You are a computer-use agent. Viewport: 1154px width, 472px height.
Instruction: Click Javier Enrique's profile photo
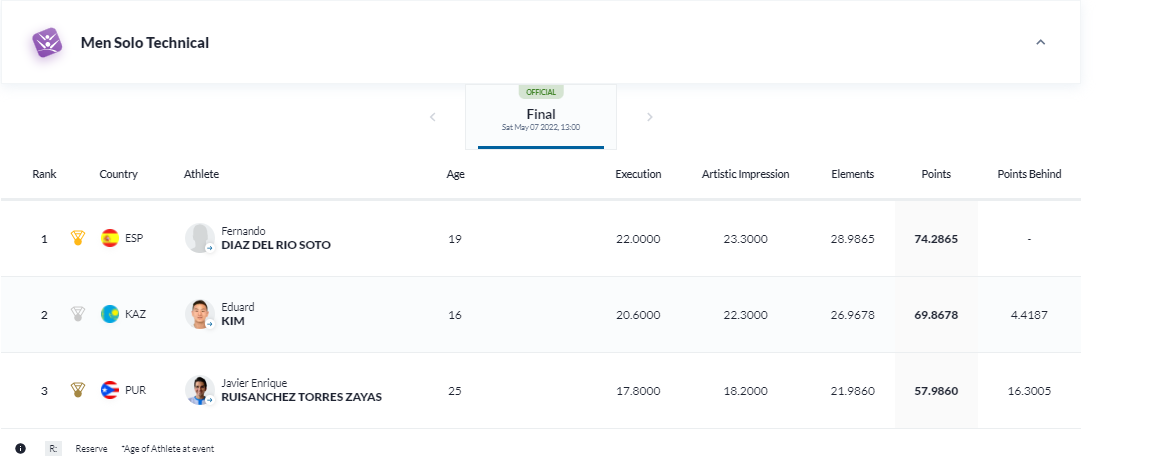(200, 390)
